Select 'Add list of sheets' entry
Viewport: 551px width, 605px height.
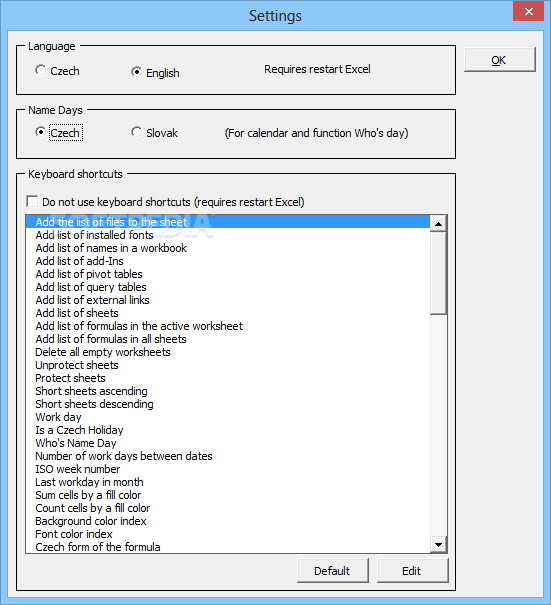tap(228, 313)
